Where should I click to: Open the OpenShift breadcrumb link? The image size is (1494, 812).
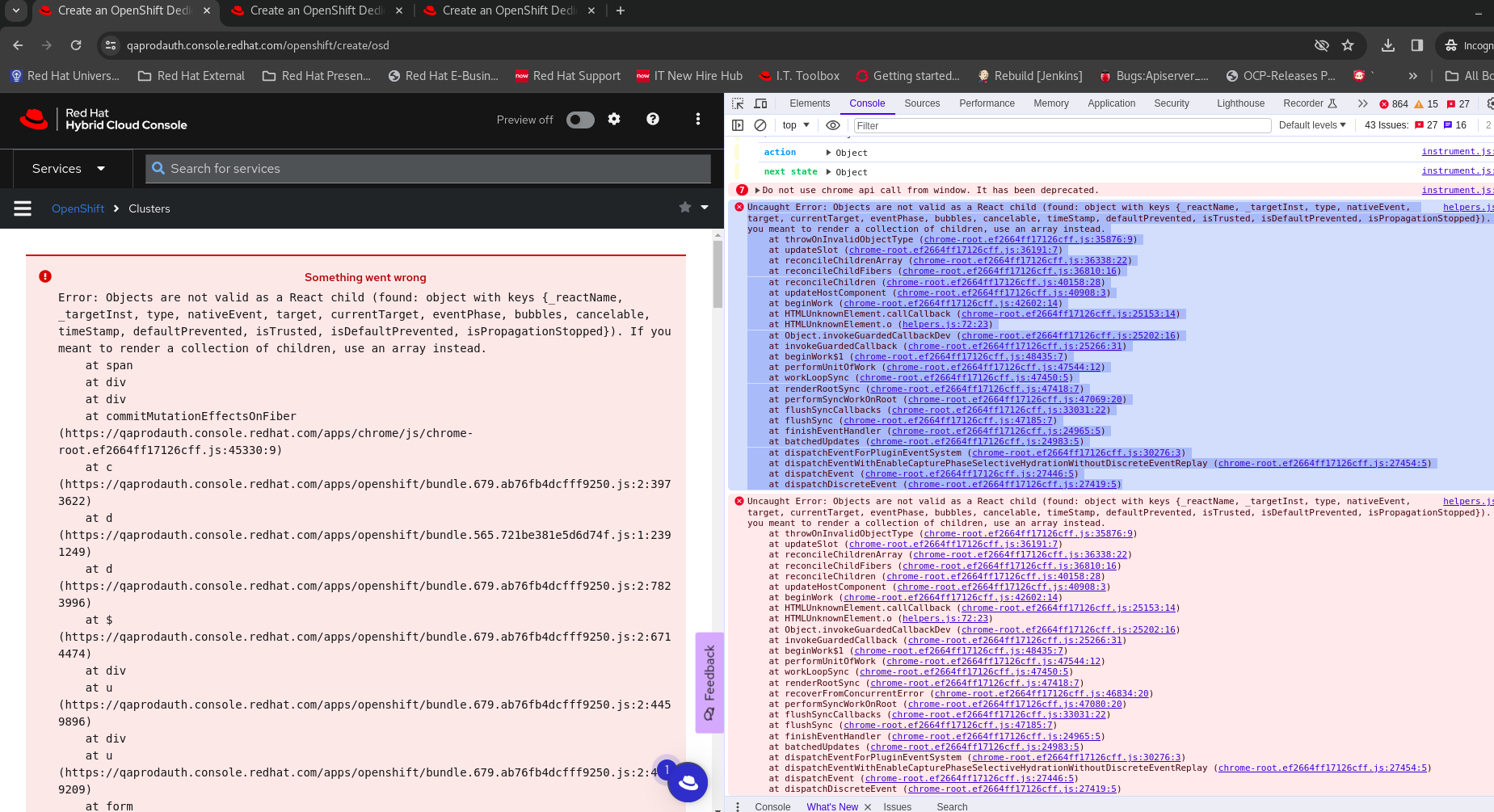(x=78, y=208)
